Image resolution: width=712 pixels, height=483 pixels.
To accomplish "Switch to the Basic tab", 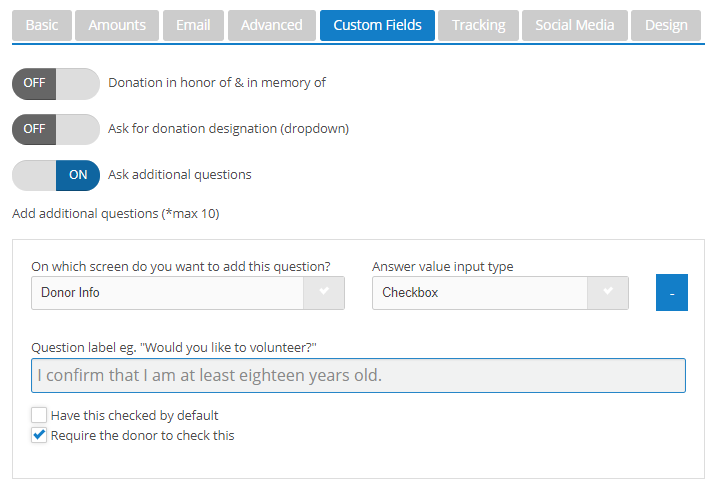I will [x=42, y=25].
